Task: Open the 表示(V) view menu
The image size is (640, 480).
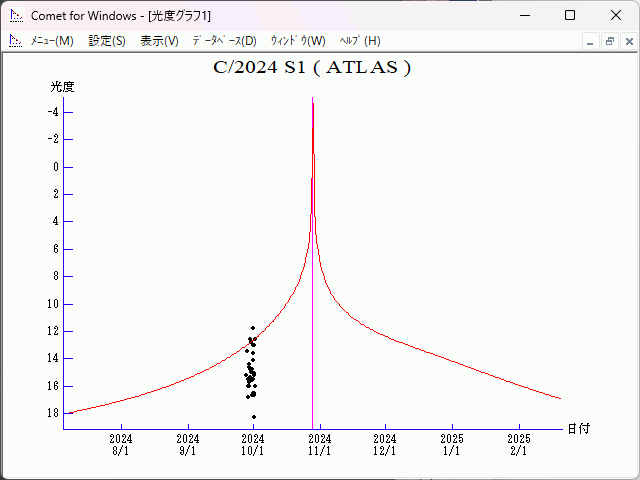Action: click(159, 41)
